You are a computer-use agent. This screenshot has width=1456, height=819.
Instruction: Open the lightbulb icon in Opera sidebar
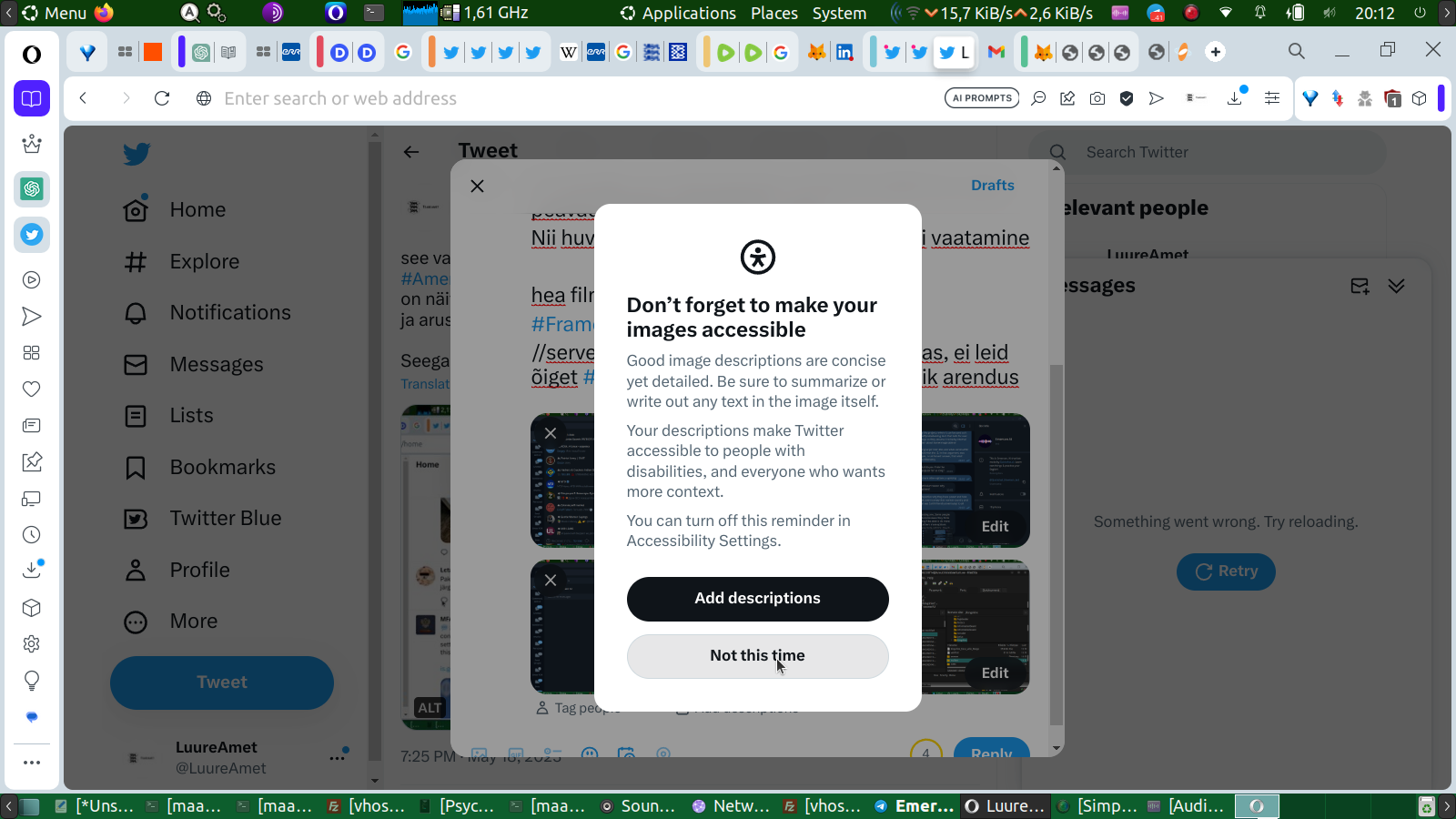point(32,681)
